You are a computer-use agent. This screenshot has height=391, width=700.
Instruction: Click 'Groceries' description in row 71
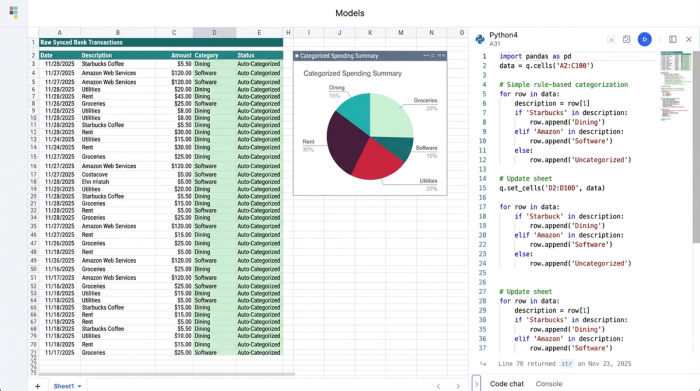pos(93,353)
